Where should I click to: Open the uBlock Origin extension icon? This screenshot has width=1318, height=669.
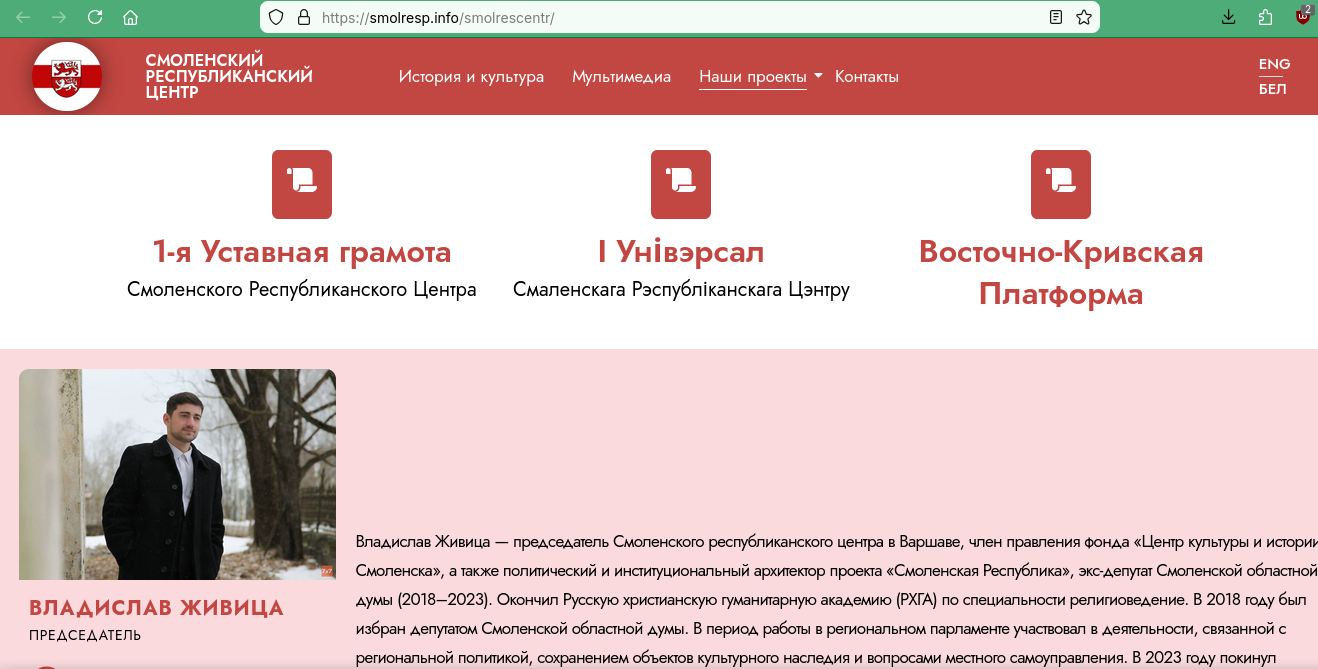(1303, 16)
